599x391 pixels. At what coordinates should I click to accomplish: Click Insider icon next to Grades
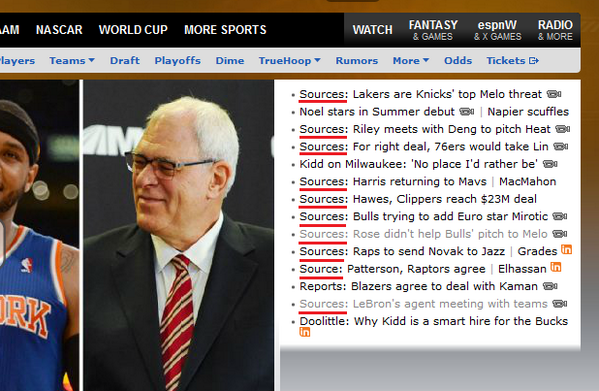pos(566,249)
